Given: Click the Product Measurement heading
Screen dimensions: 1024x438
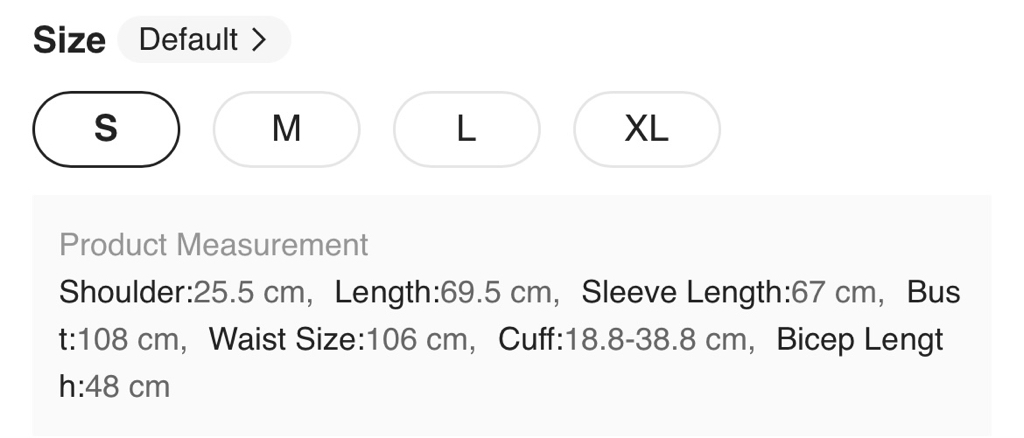Looking at the screenshot, I should [214, 245].
